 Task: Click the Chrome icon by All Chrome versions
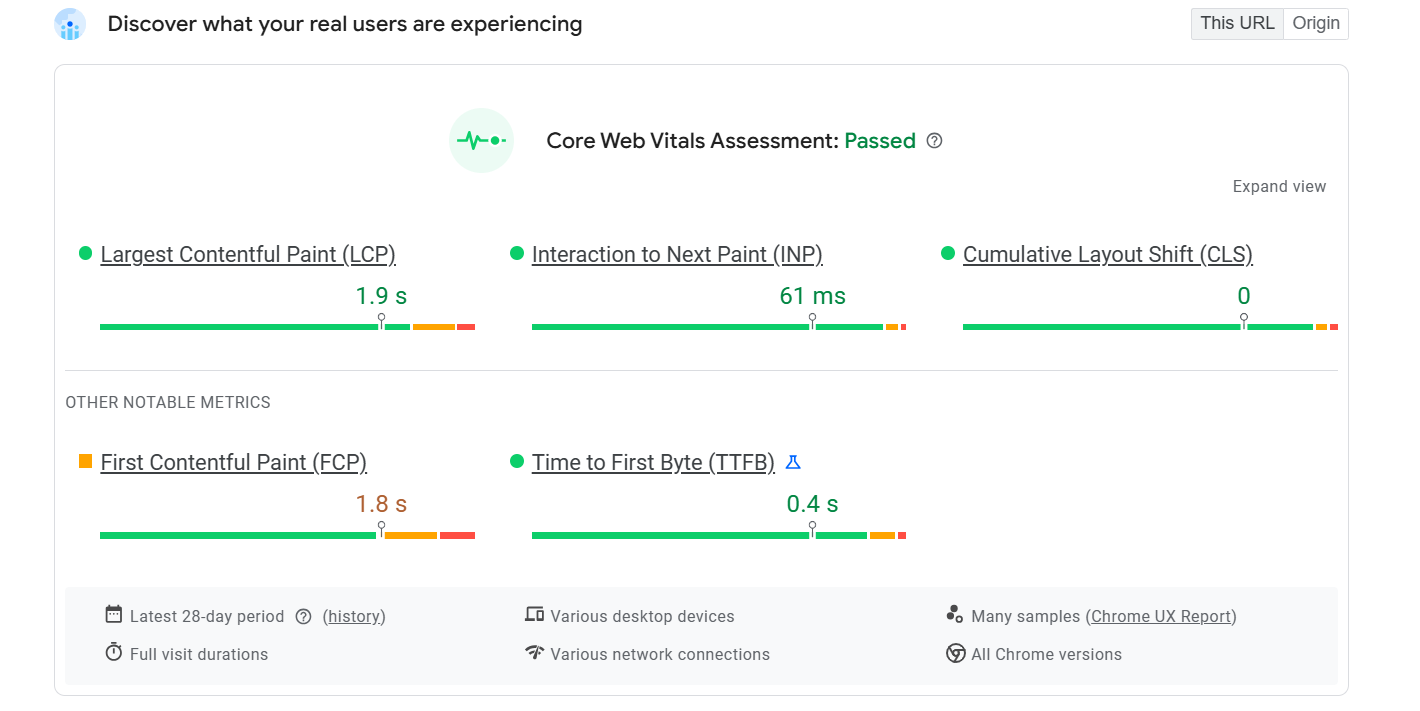[x=955, y=654]
